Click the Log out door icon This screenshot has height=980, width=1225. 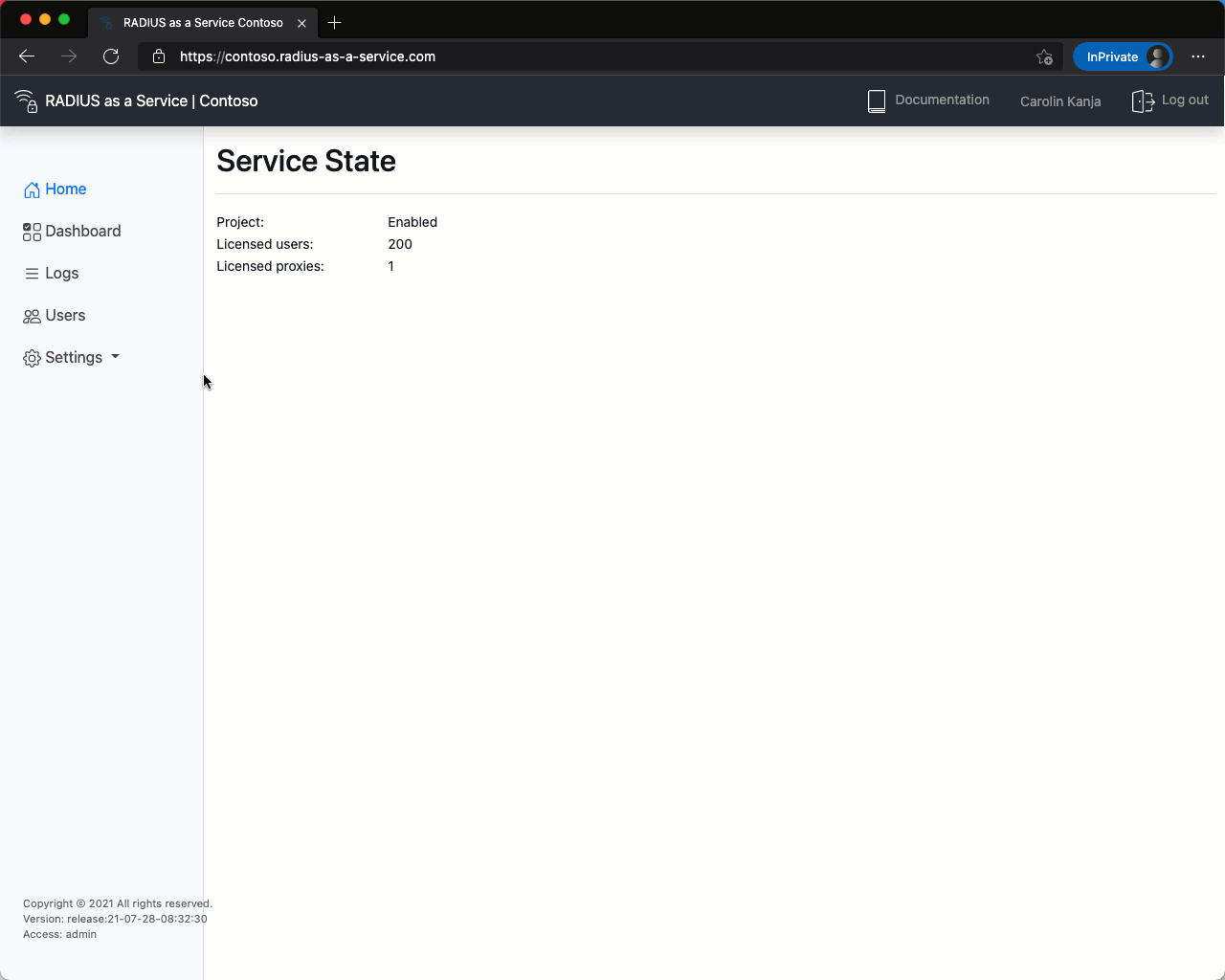click(x=1142, y=100)
